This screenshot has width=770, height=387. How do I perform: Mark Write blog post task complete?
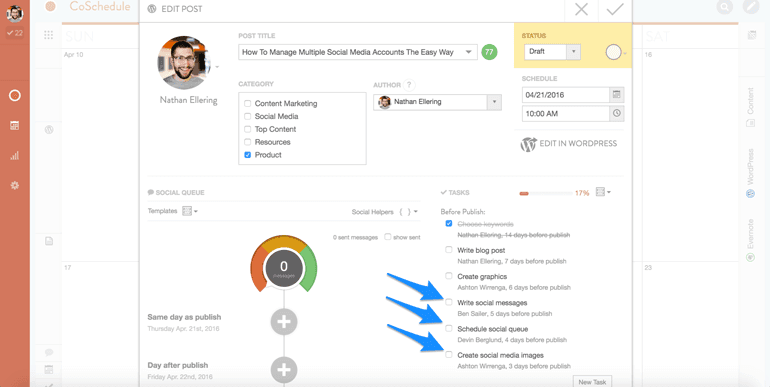[x=448, y=249]
